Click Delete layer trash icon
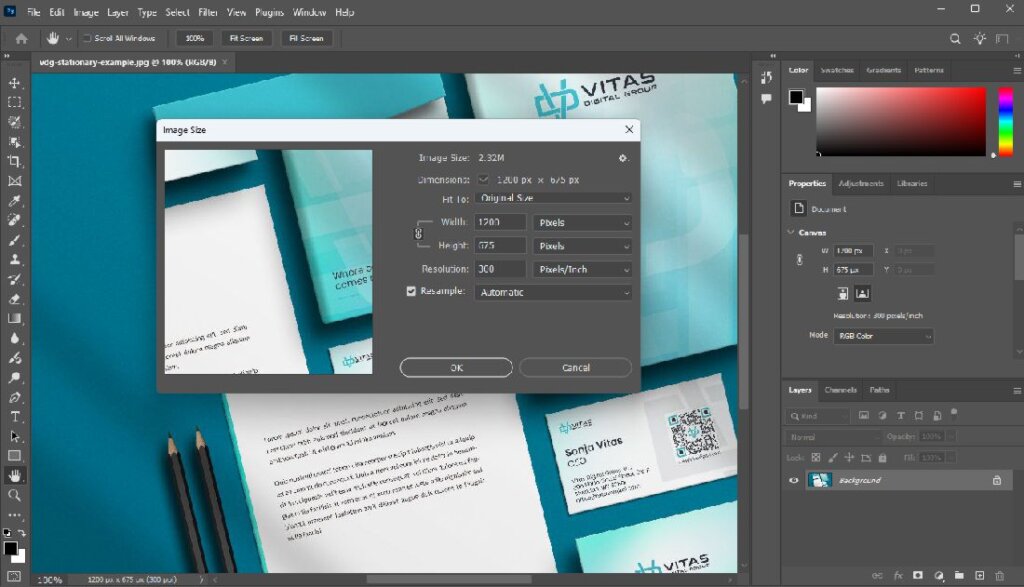Screen dimensions: 1024x587 [x=1000, y=575]
